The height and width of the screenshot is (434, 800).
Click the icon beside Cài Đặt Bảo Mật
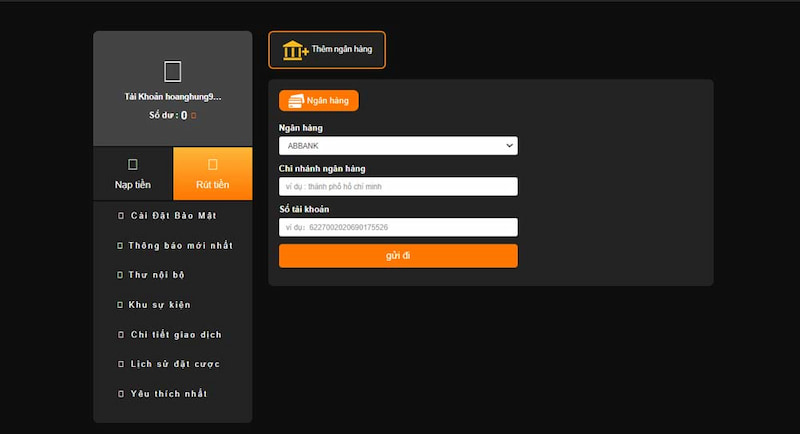point(121,216)
